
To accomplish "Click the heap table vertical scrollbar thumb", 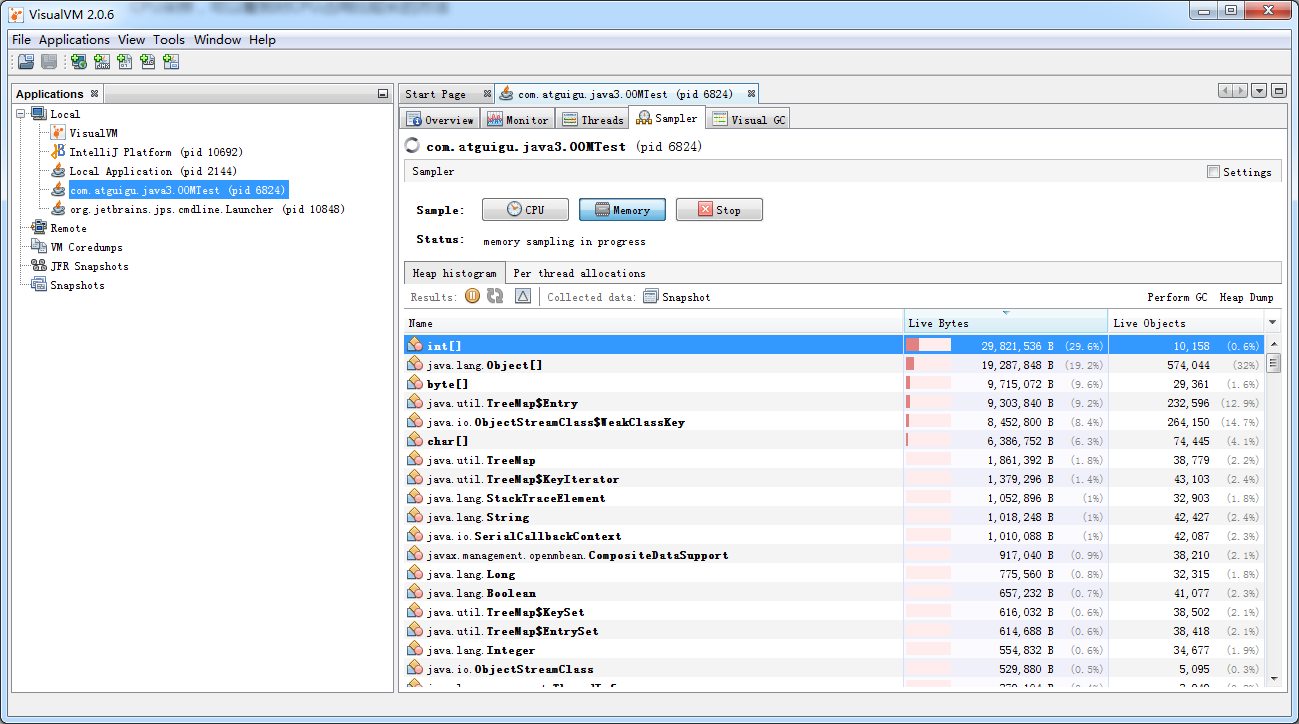I will click(1274, 362).
